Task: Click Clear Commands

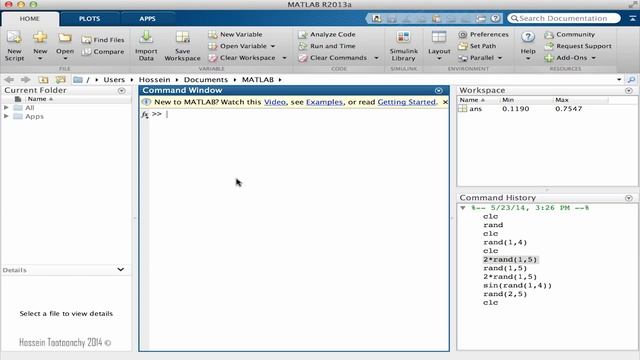Action: tap(333, 58)
